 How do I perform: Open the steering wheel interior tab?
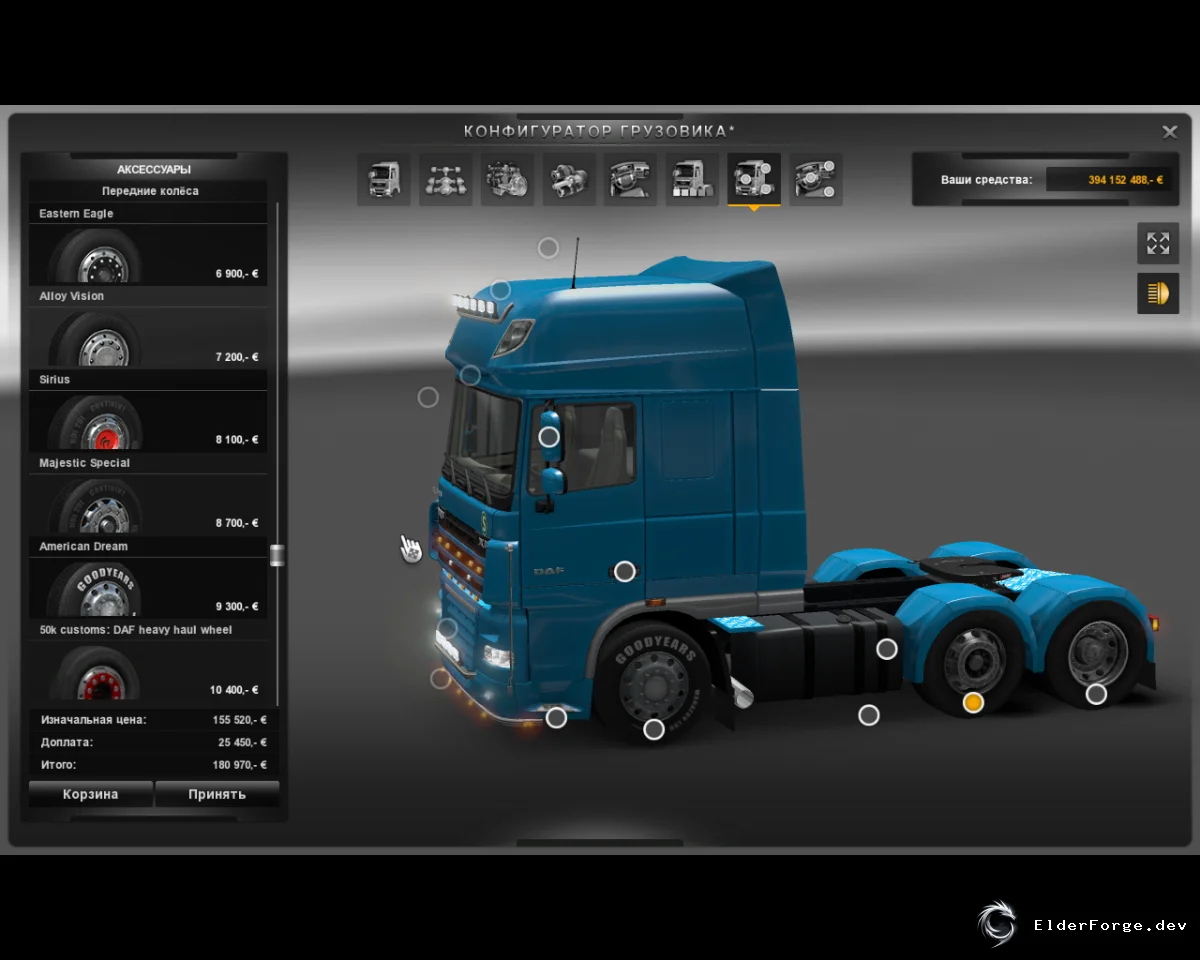[631, 180]
